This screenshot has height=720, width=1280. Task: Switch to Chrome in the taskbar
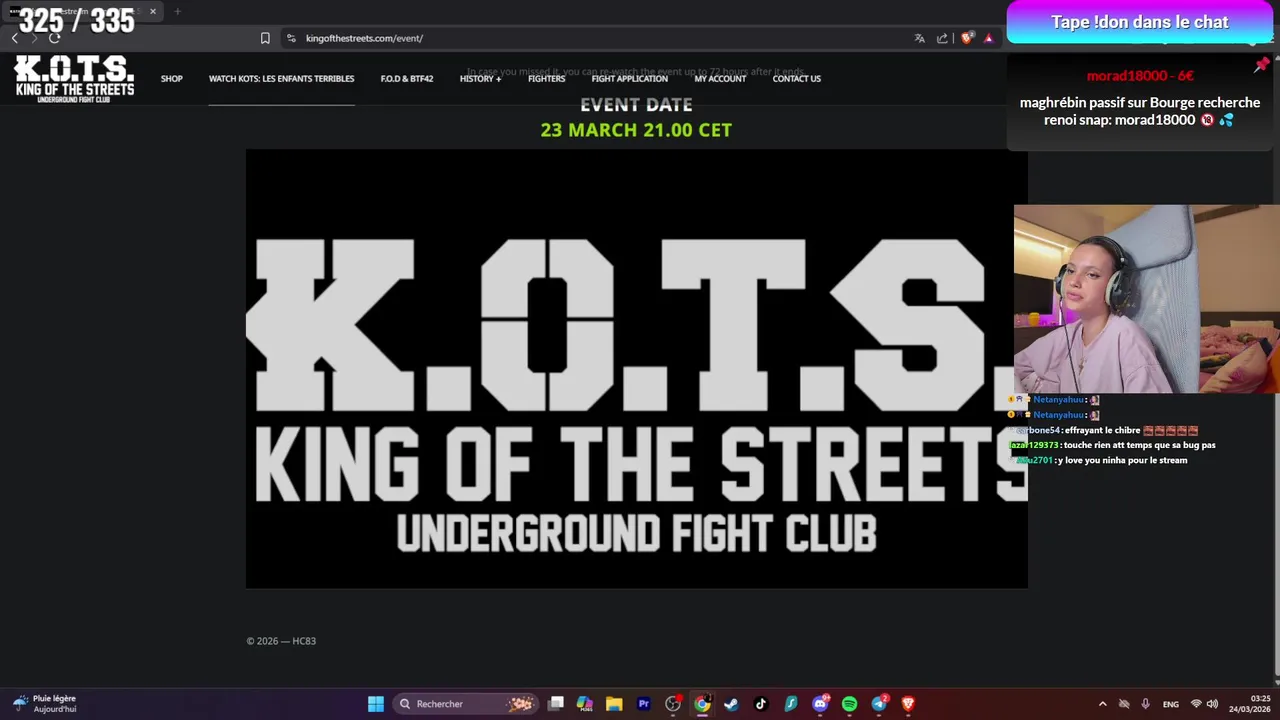point(702,704)
